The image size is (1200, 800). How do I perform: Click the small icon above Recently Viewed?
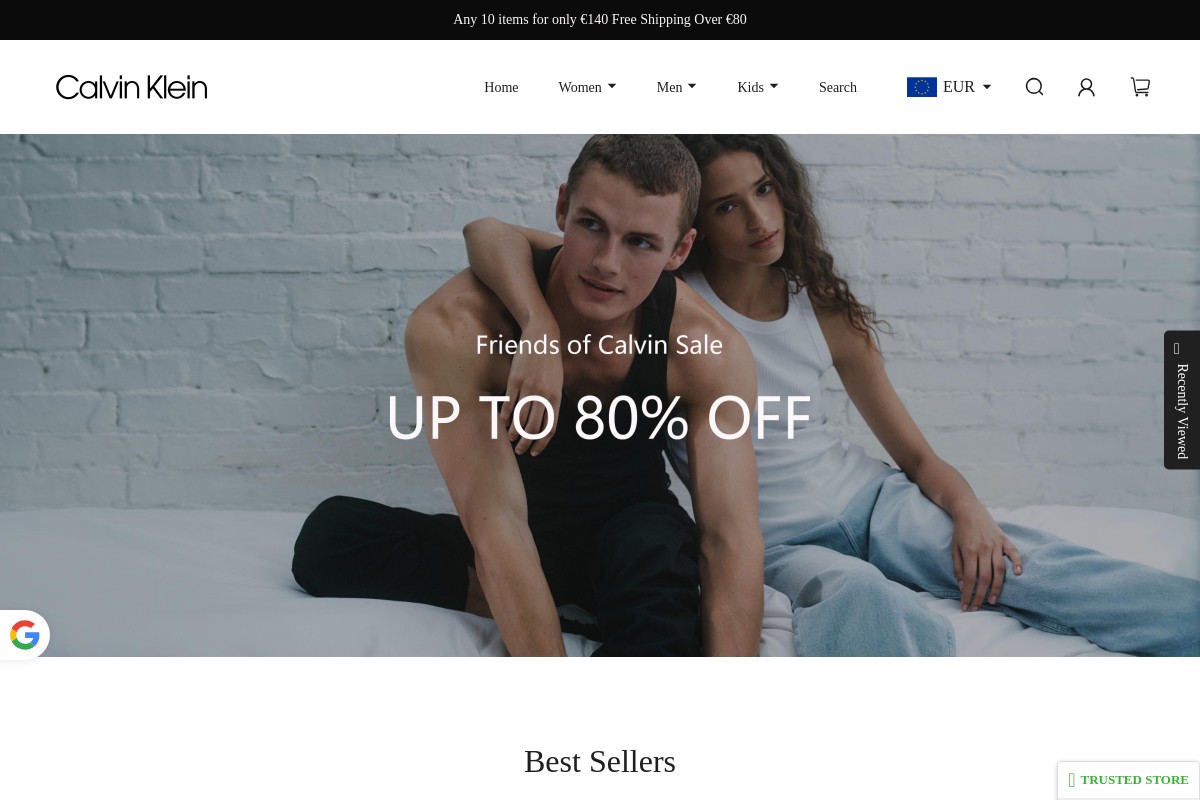(x=1177, y=349)
